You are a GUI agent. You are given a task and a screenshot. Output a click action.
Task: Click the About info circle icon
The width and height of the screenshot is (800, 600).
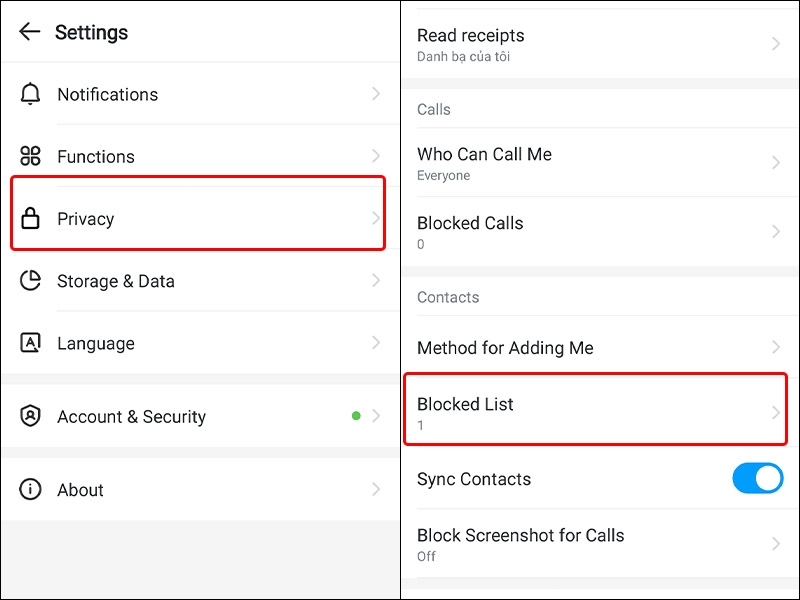coord(30,489)
